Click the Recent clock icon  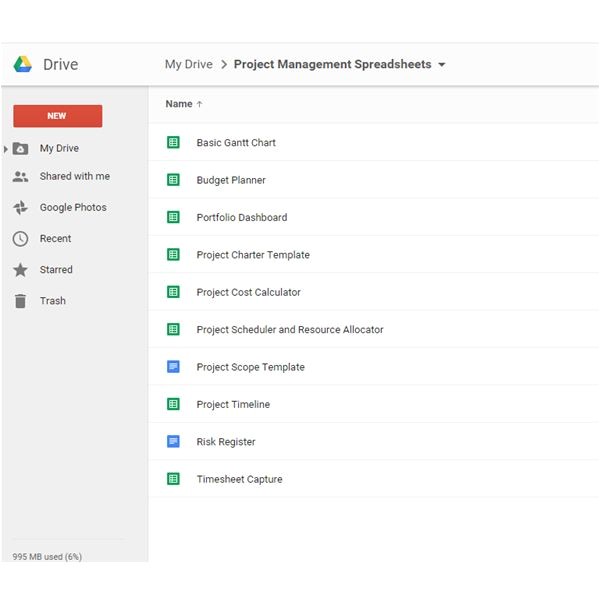tap(20, 239)
